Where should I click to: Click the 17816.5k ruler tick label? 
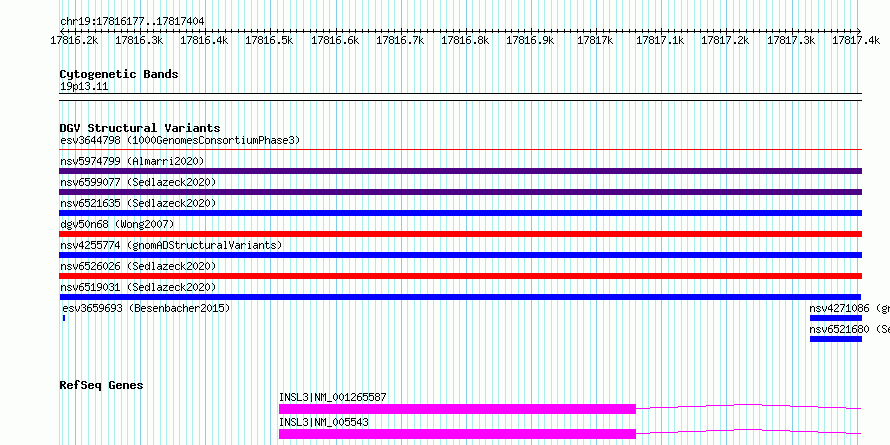click(270, 40)
